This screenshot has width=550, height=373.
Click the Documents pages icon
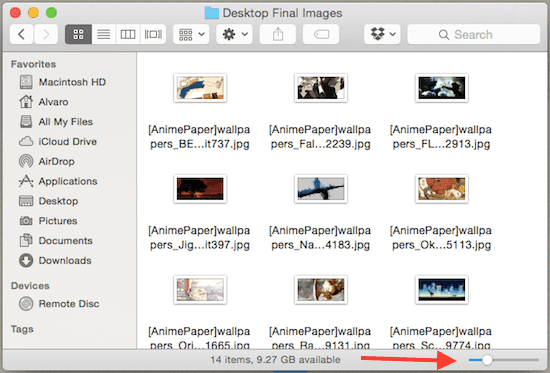26,241
